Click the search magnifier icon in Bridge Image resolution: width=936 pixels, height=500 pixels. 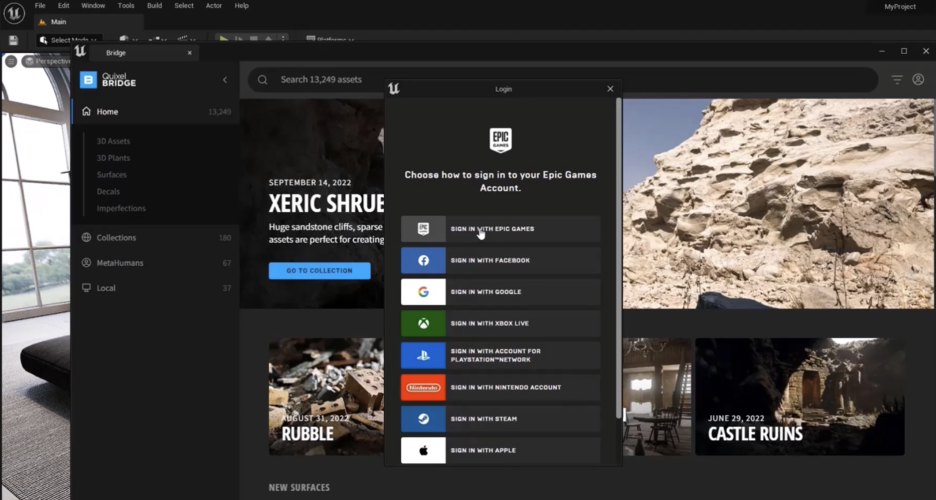pos(263,79)
